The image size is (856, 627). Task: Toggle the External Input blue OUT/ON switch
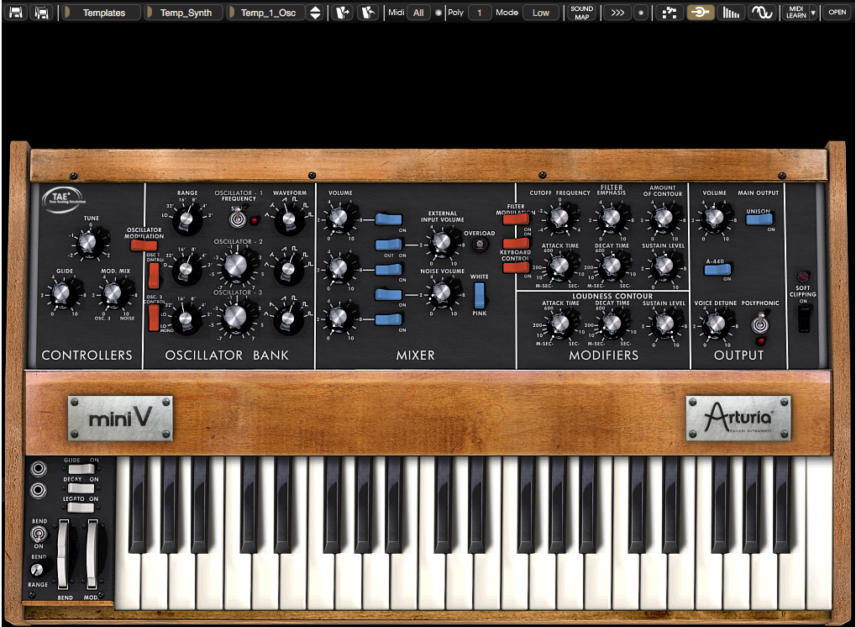coord(389,244)
